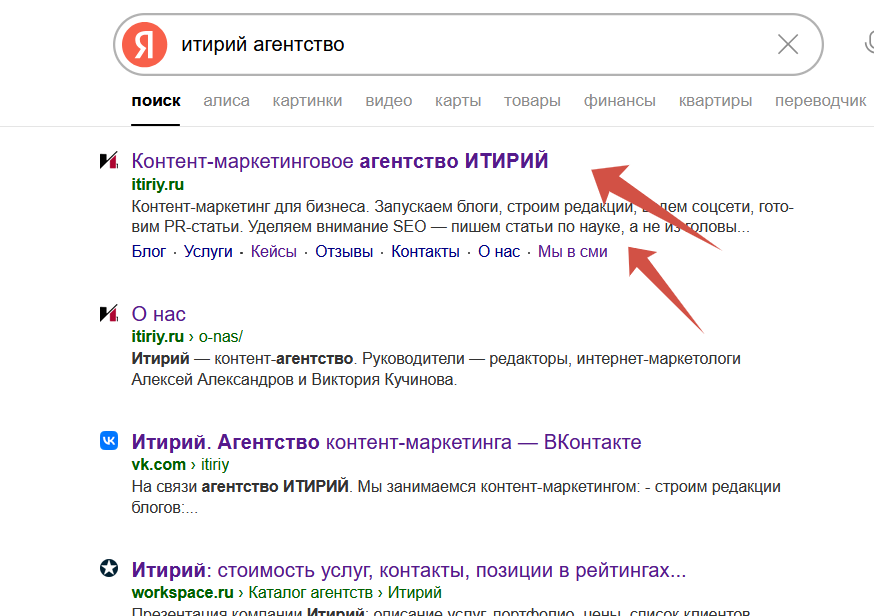Go to the видео tab
The height and width of the screenshot is (616, 874).
388,101
